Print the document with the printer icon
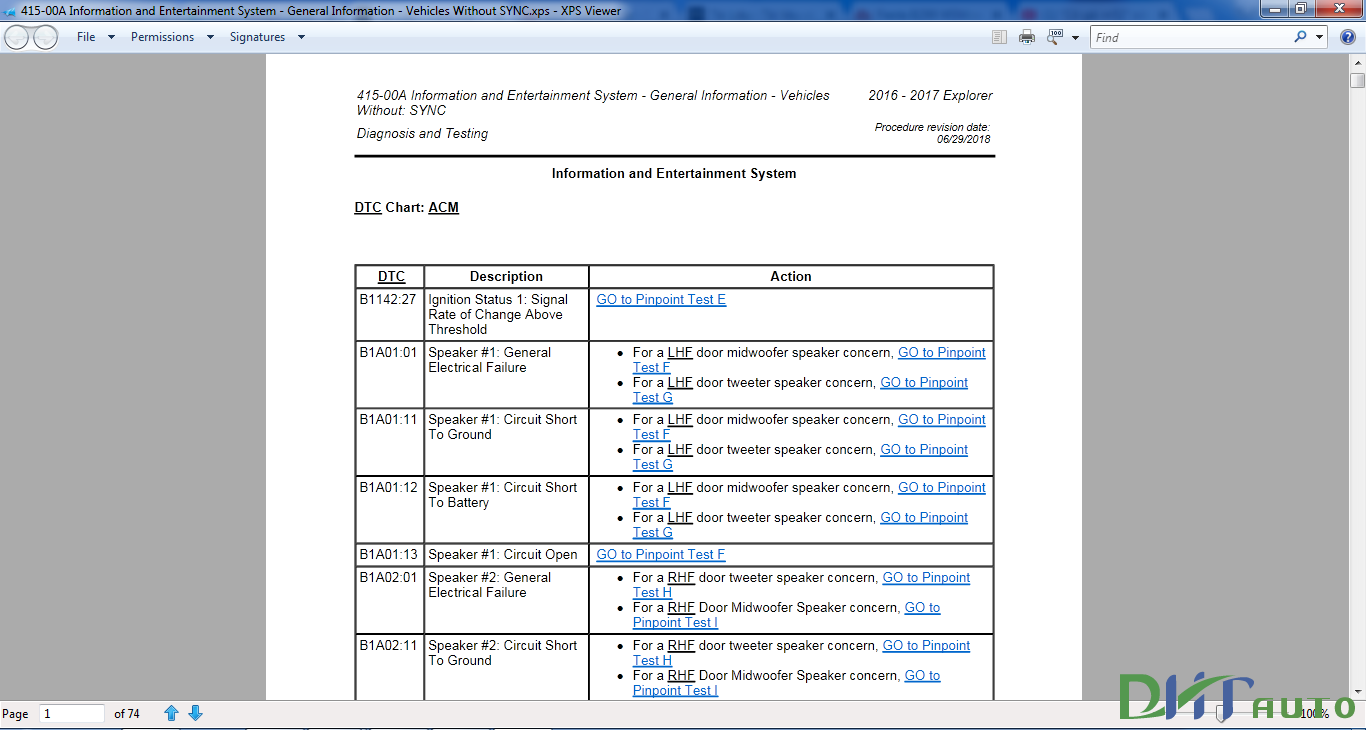Image resolution: width=1366 pixels, height=730 pixels. pos(1027,37)
